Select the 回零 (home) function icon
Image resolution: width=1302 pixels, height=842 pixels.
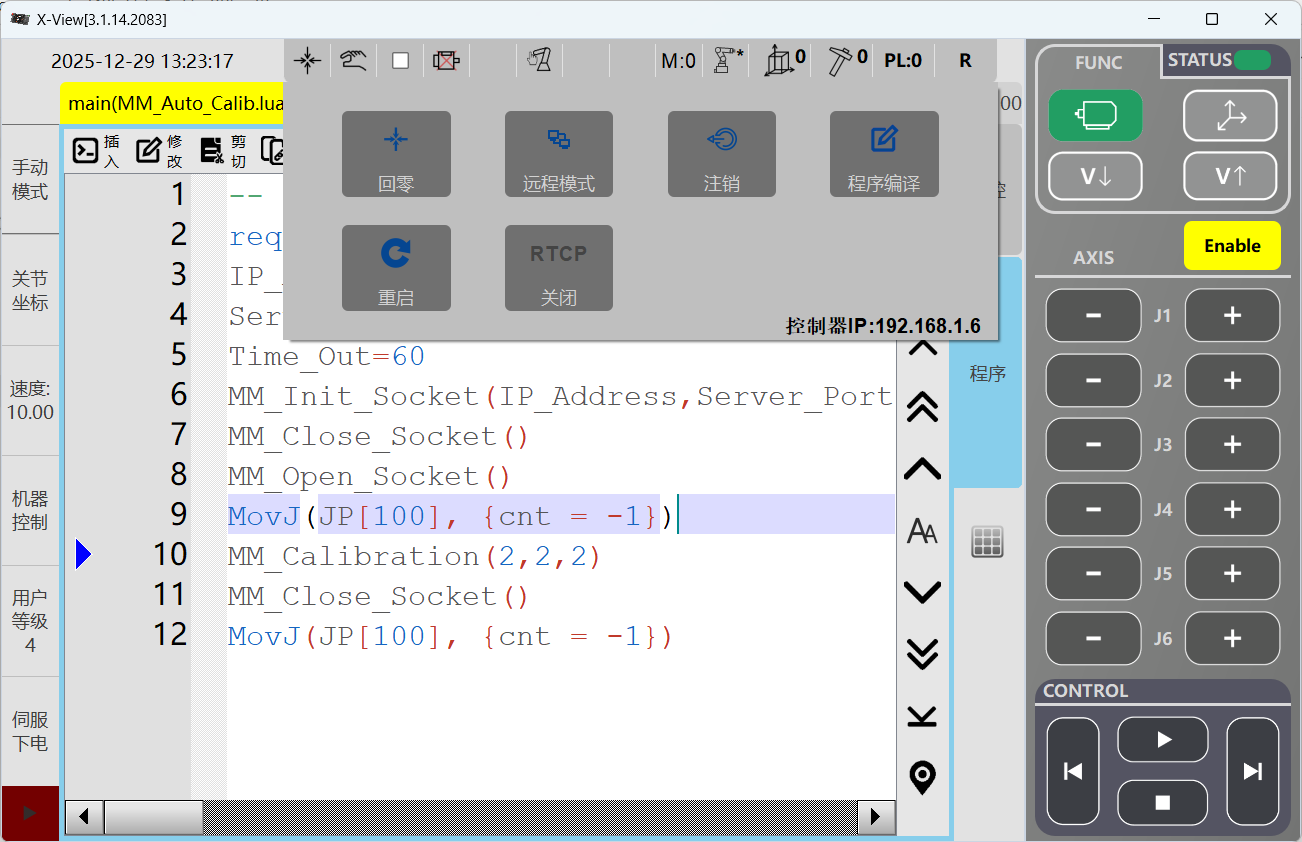[396, 154]
